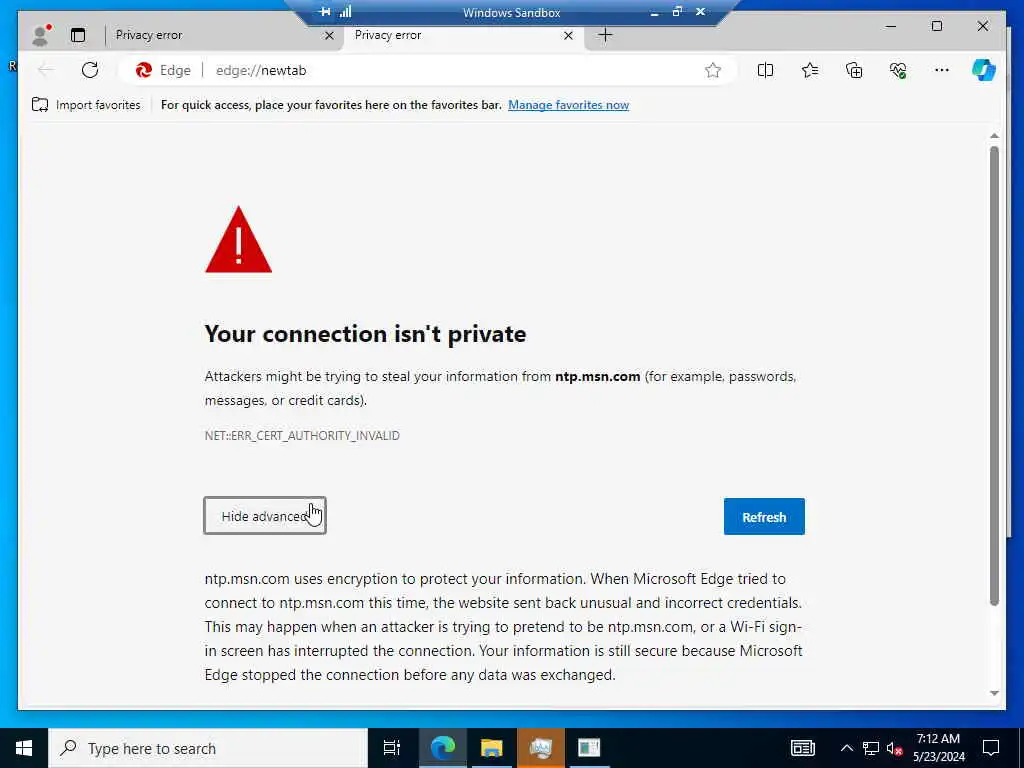Open the Windows Start menu
The width and height of the screenshot is (1024, 768).
[x=24, y=748]
